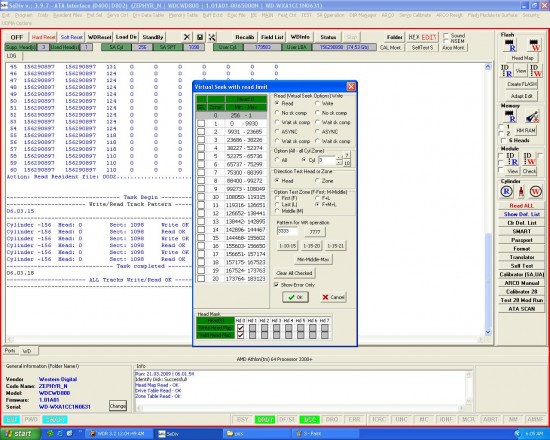The height and width of the screenshot is (440, 550).
Task: Switch to the LOG tab
Action: pyautogui.click(x=12, y=56)
